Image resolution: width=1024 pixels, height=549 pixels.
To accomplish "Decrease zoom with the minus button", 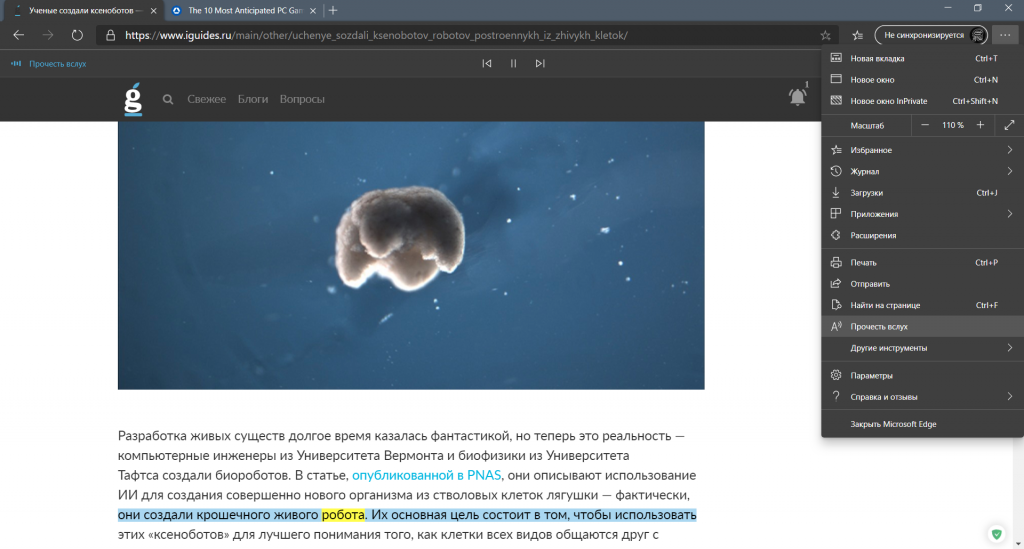I will tap(922, 125).
